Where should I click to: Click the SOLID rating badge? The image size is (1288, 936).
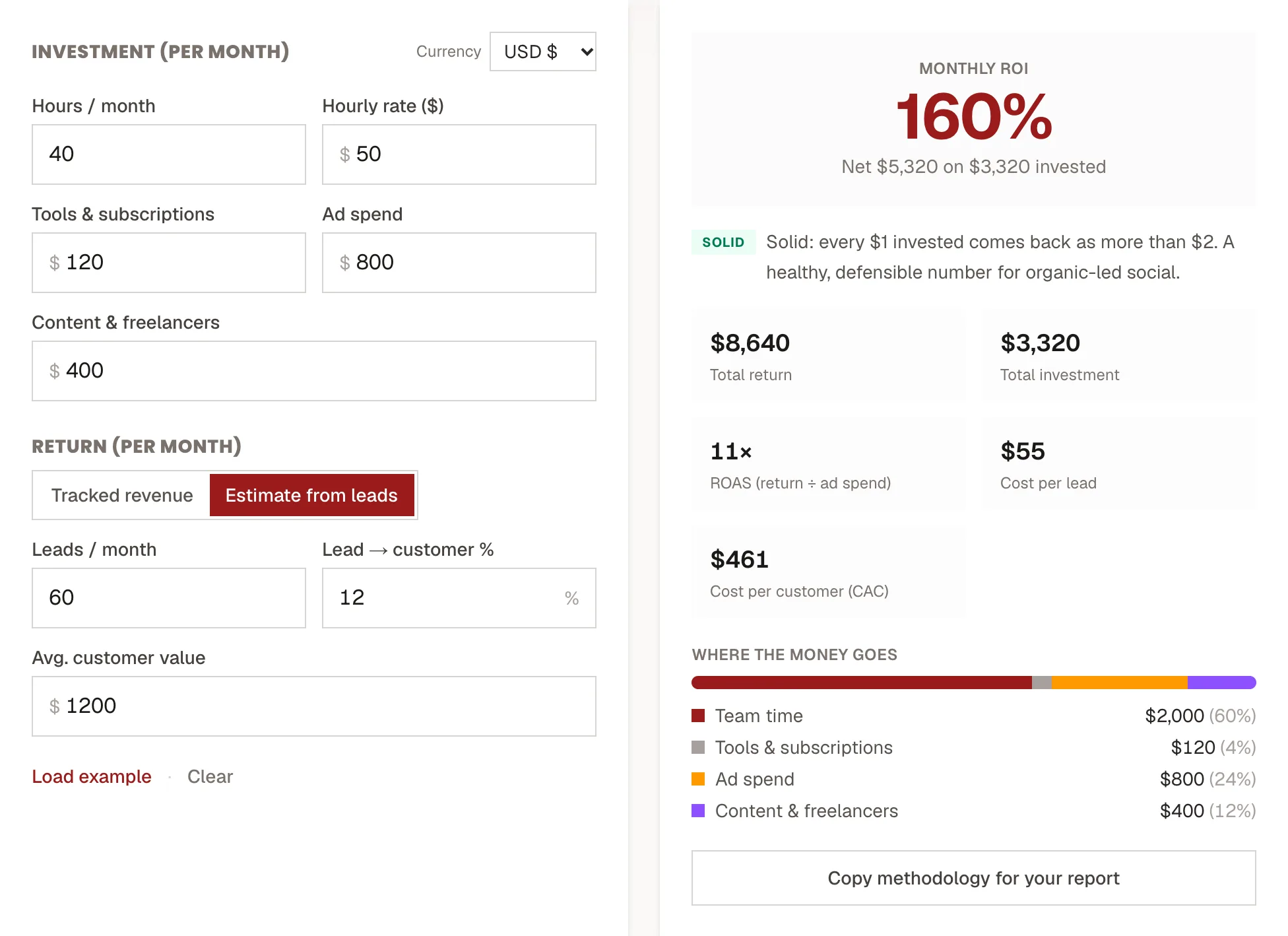tap(723, 242)
